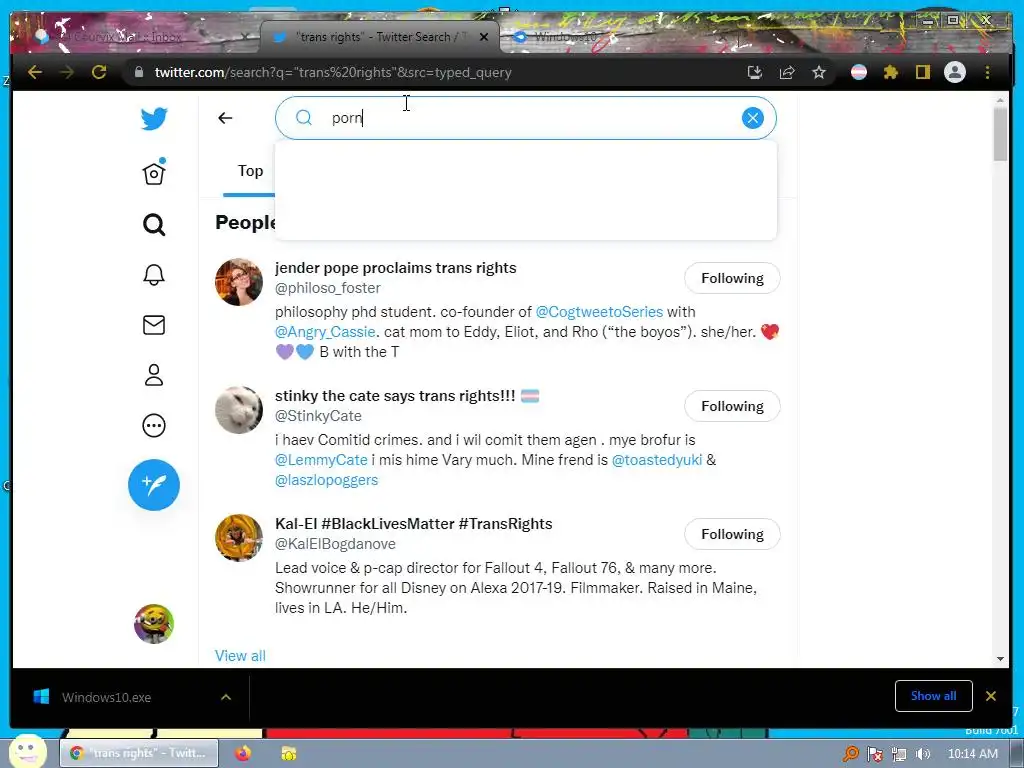1024x768 pixels.
Task: Close the Twitter Search tab
Action: pyautogui.click(x=484, y=37)
